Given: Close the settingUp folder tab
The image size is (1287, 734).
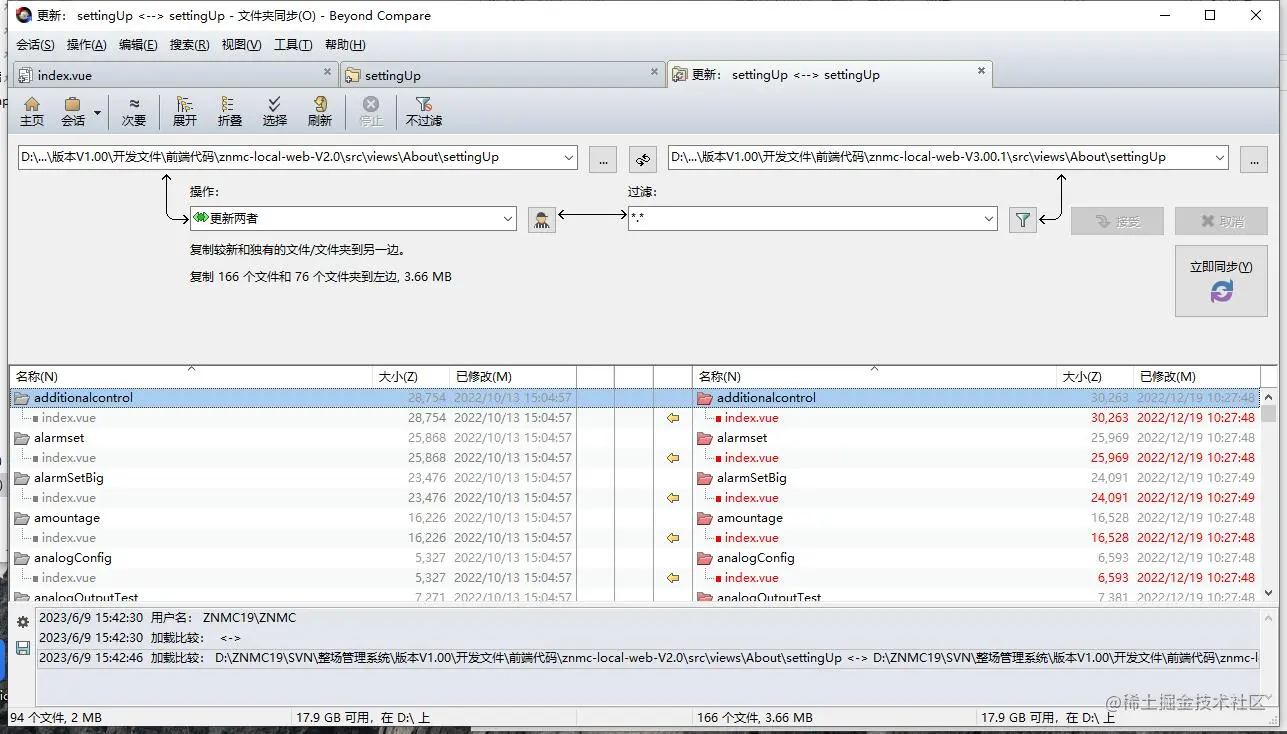Looking at the screenshot, I should 655,71.
